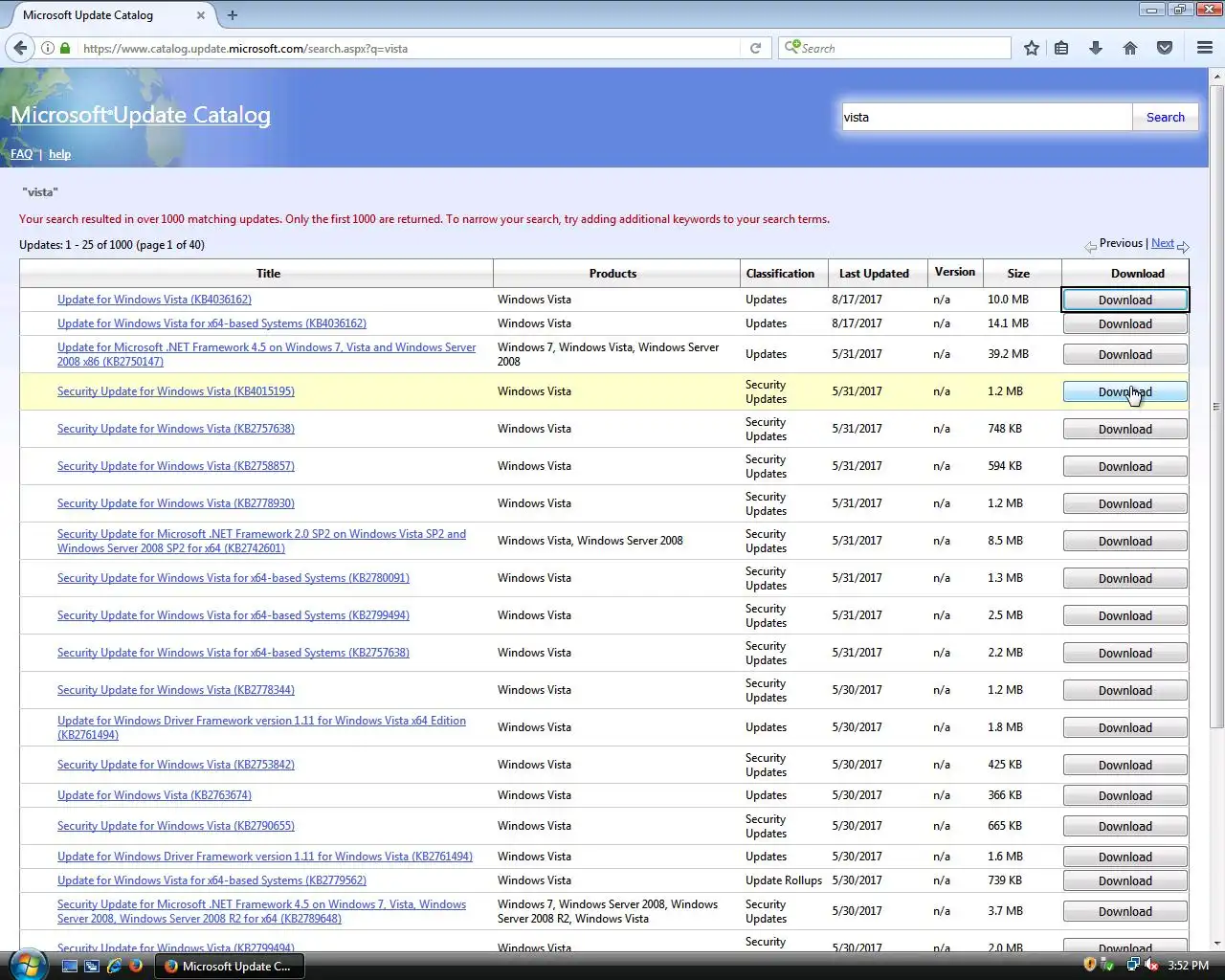Download the x64 KB4036162 update
The width and height of the screenshot is (1225, 980).
pos(1125,323)
